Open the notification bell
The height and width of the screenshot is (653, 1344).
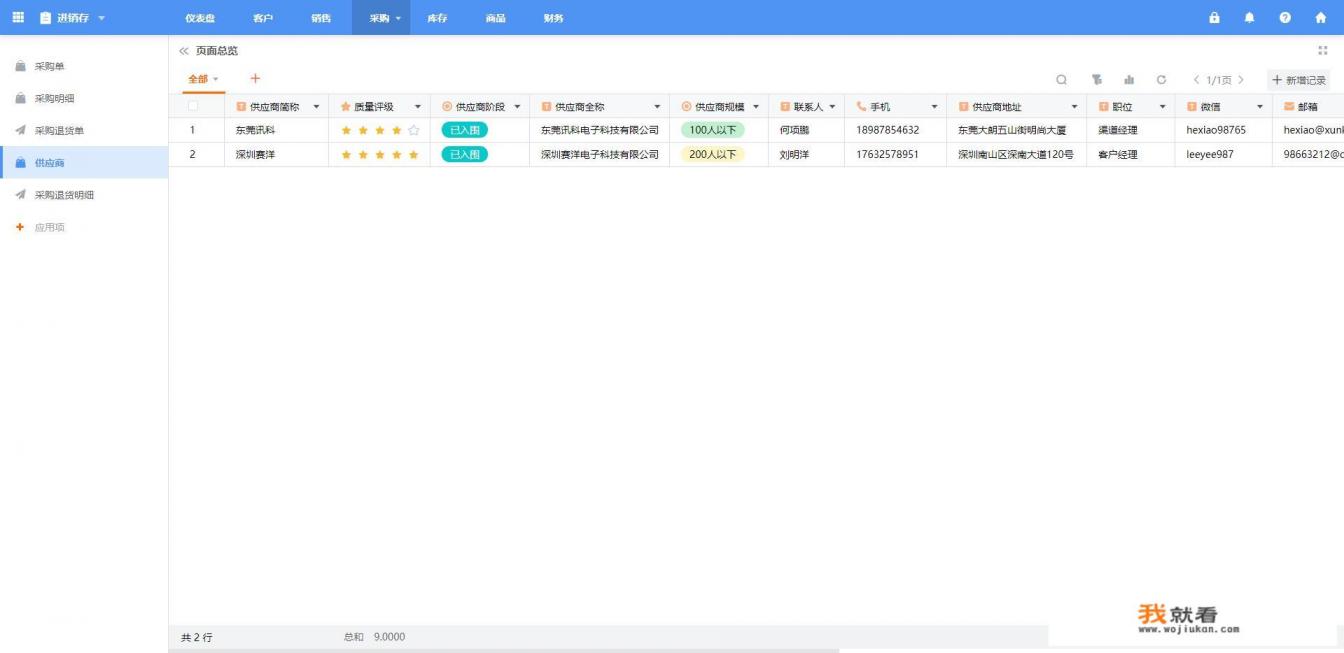(x=1249, y=18)
